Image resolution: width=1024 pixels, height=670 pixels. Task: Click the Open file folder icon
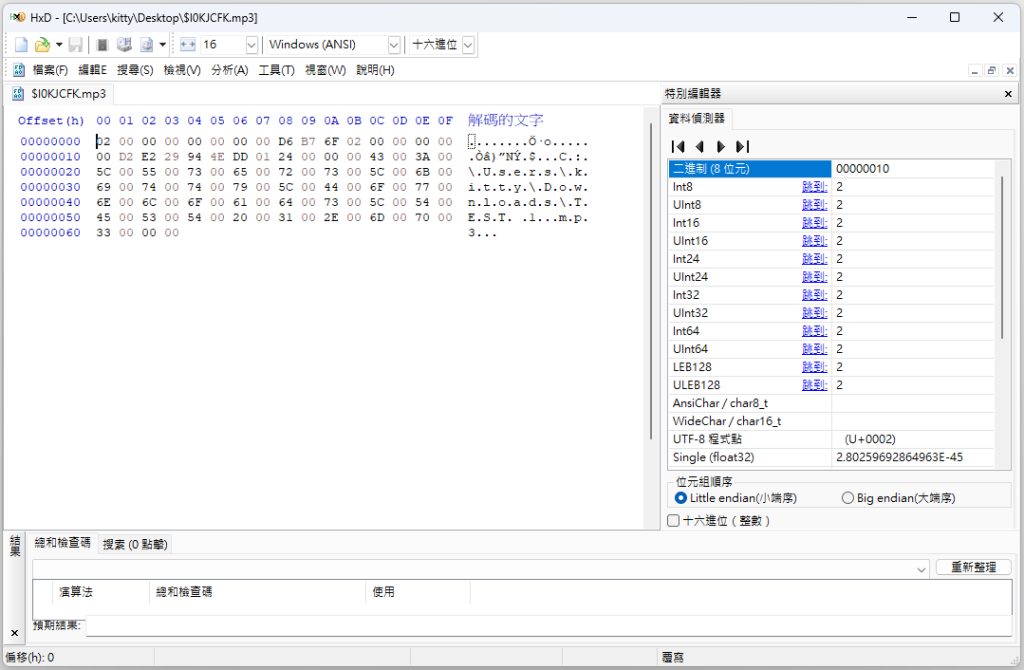click(42, 44)
